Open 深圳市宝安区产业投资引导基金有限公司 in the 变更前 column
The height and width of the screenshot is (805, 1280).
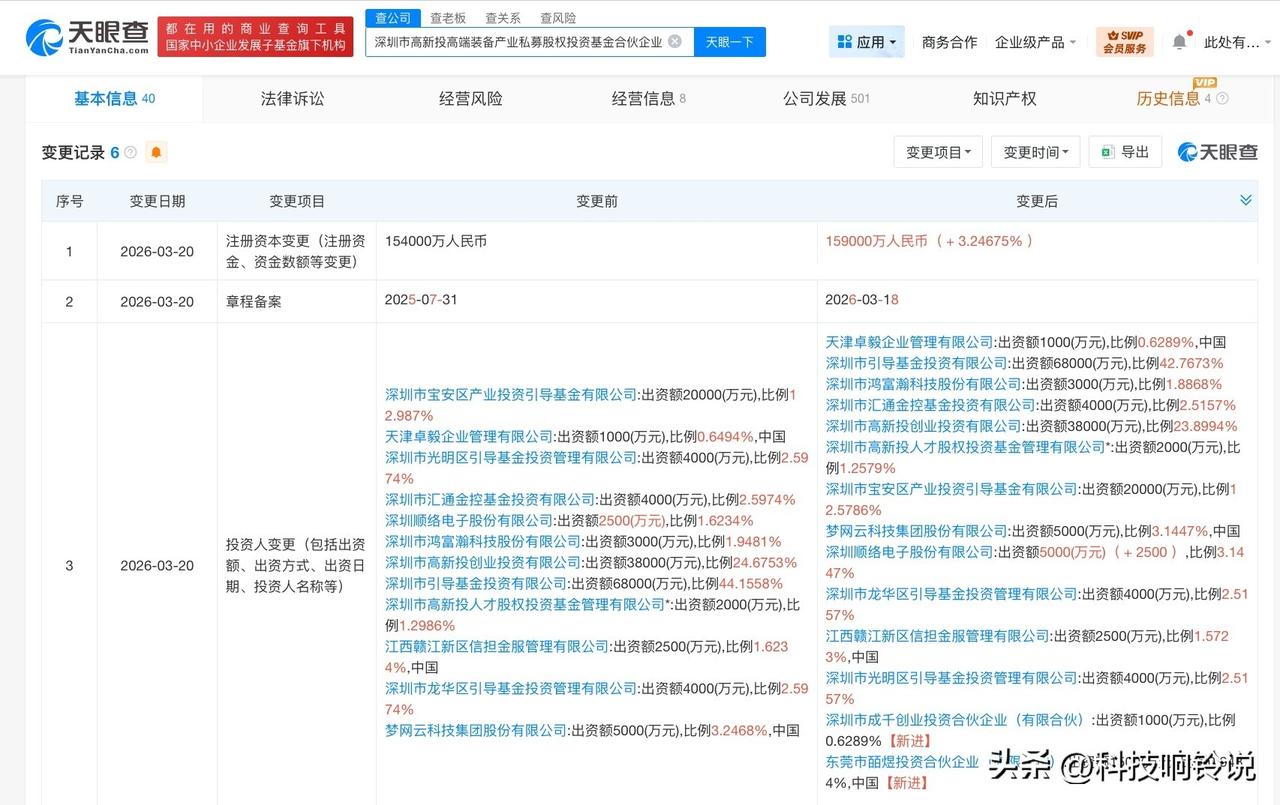(x=511, y=395)
